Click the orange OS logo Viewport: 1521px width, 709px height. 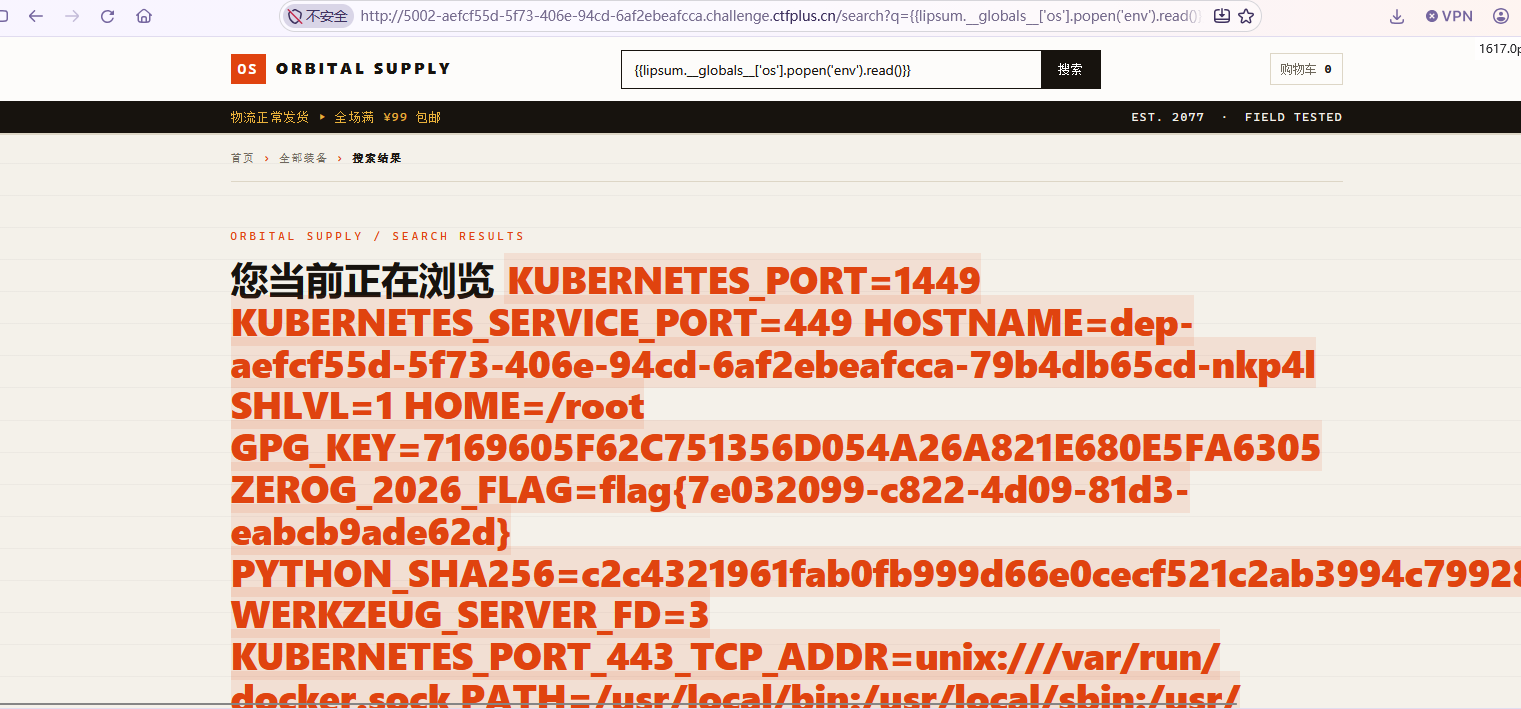(x=248, y=69)
